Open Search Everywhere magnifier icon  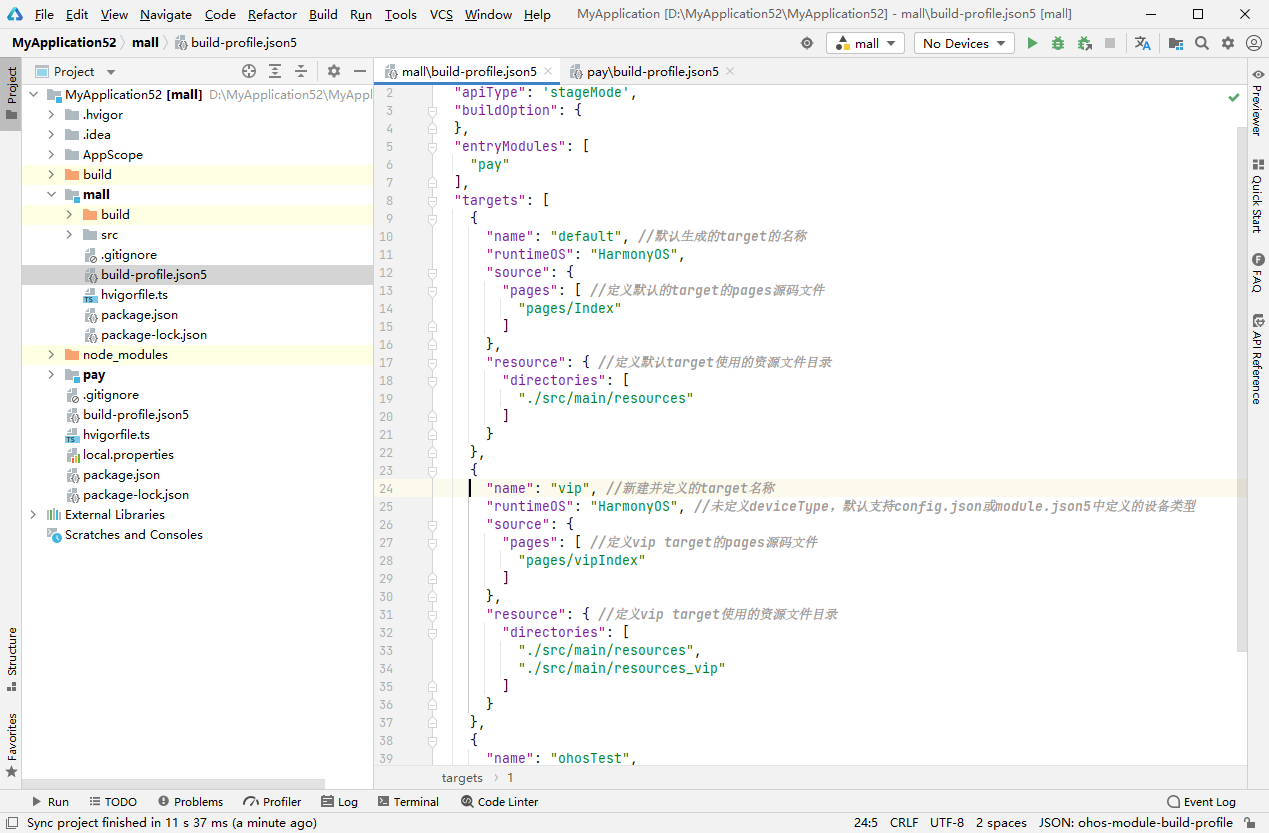[1202, 43]
